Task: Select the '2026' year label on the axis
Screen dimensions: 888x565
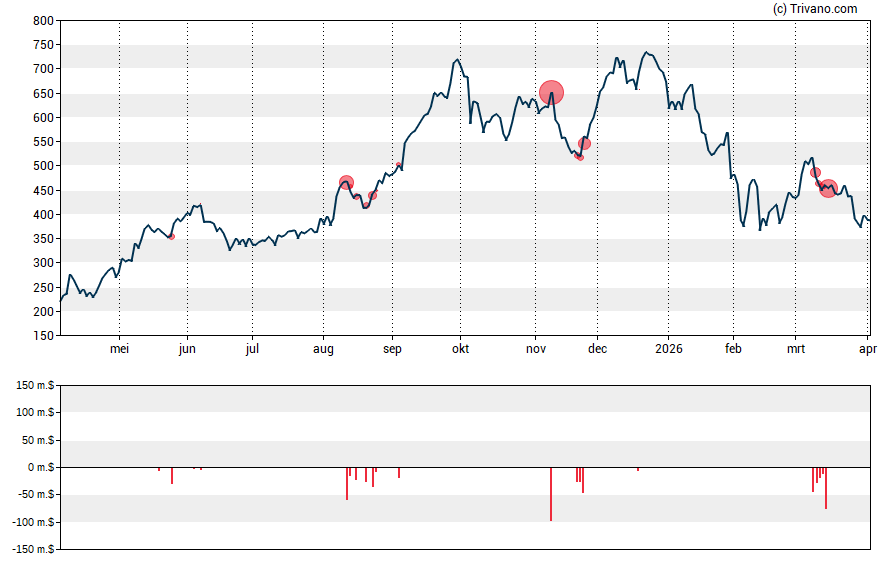Action: tap(668, 349)
